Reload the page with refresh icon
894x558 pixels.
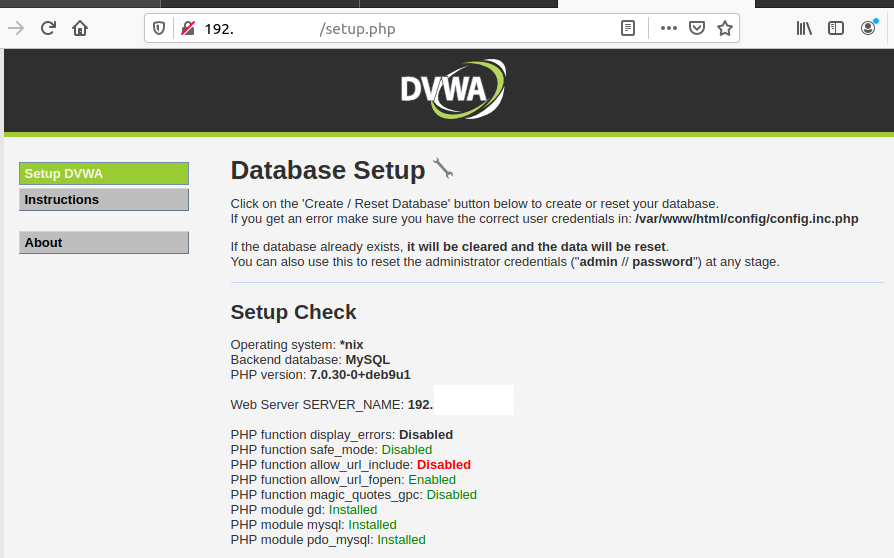tap(48, 28)
